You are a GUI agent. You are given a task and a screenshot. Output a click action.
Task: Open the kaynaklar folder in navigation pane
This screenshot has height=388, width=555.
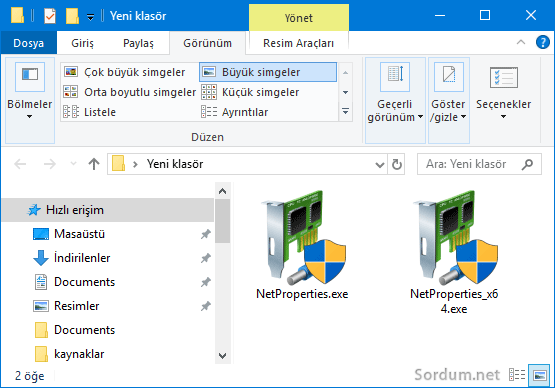(x=108, y=354)
